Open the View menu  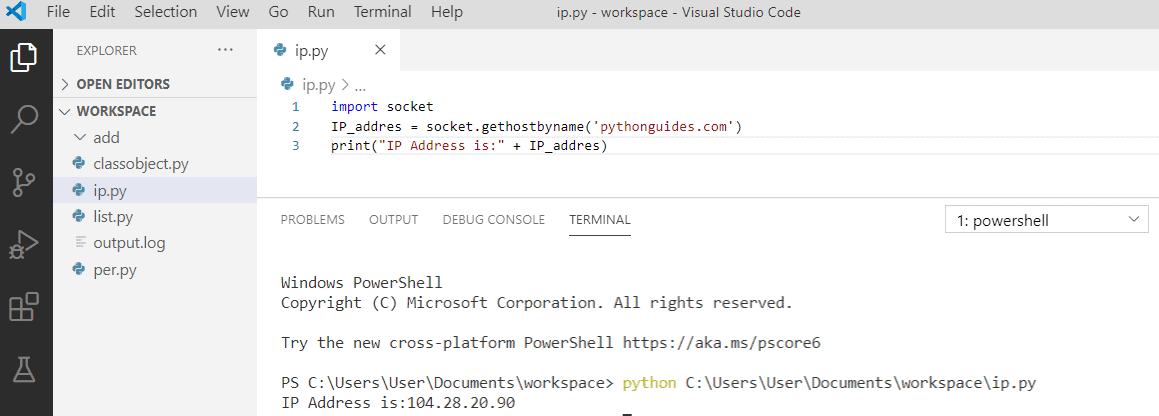click(x=234, y=12)
